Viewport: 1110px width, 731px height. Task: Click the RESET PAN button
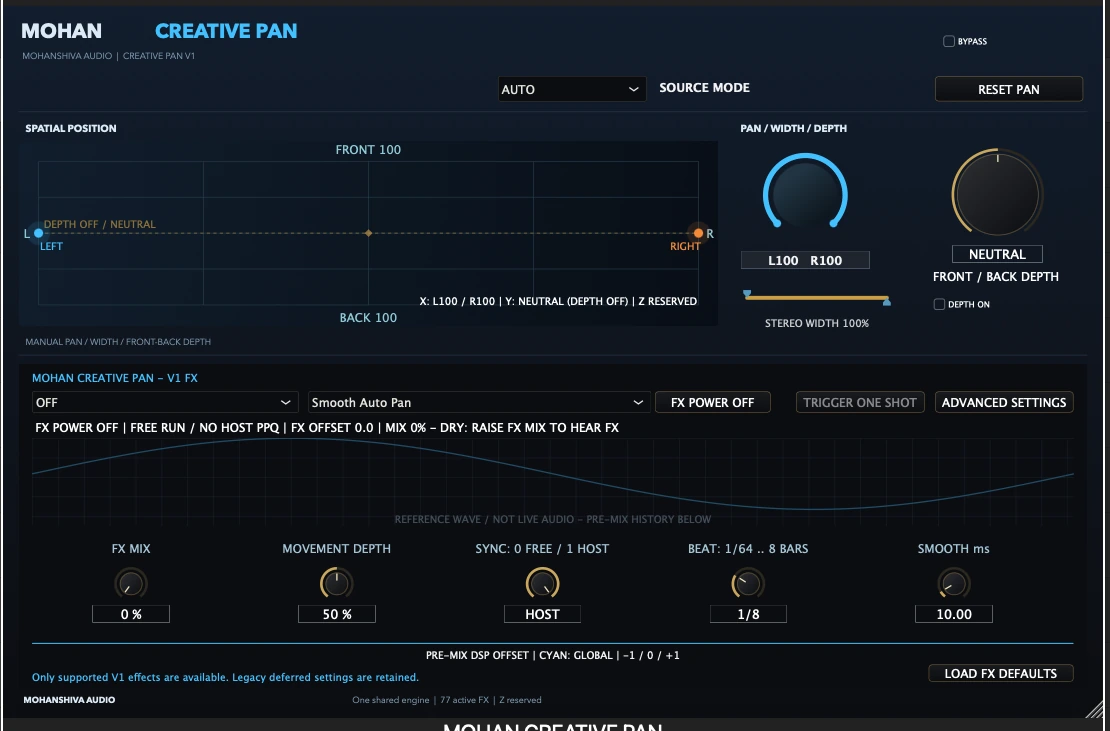click(1009, 89)
